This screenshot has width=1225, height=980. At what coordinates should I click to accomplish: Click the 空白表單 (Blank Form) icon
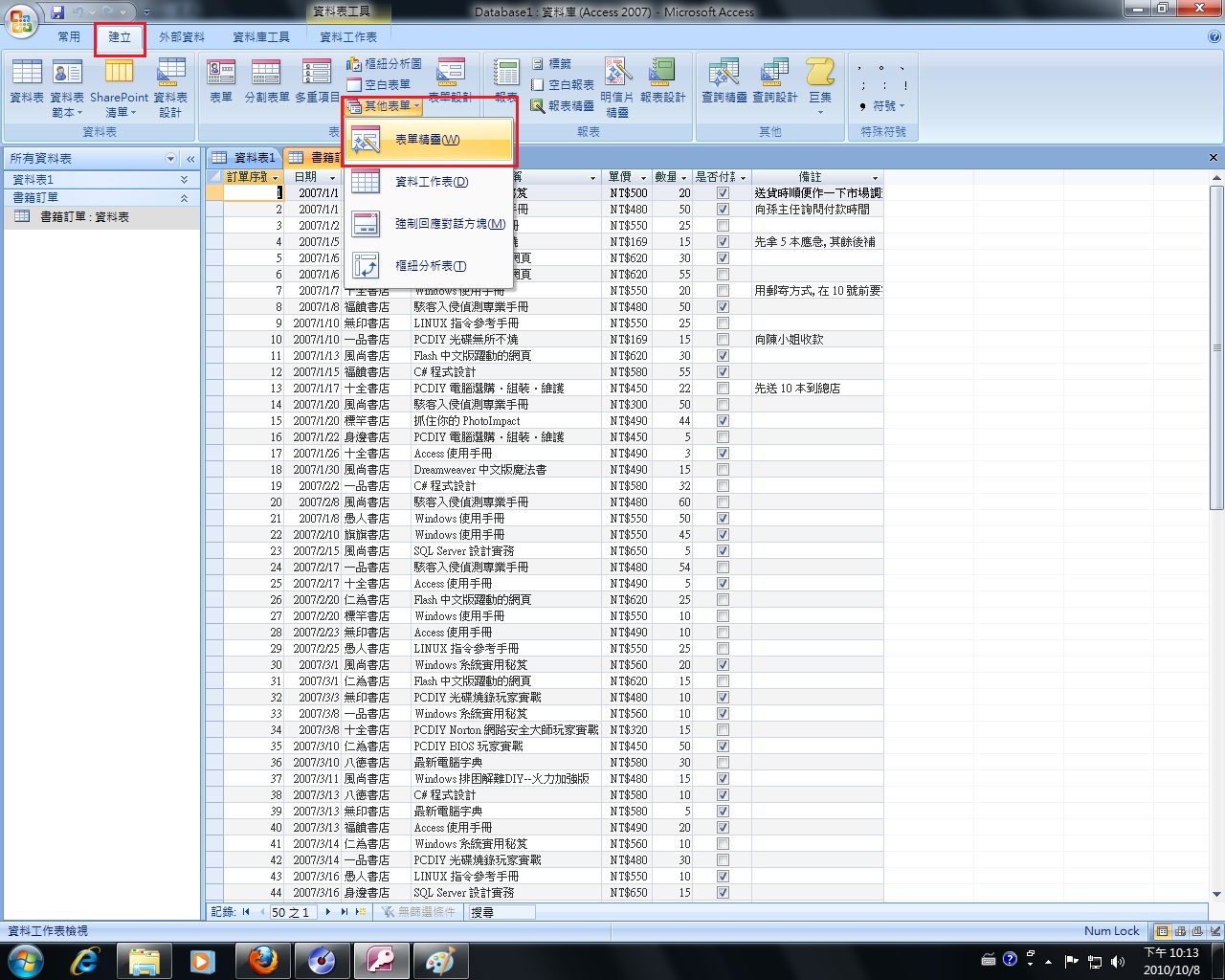[x=378, y=84]
